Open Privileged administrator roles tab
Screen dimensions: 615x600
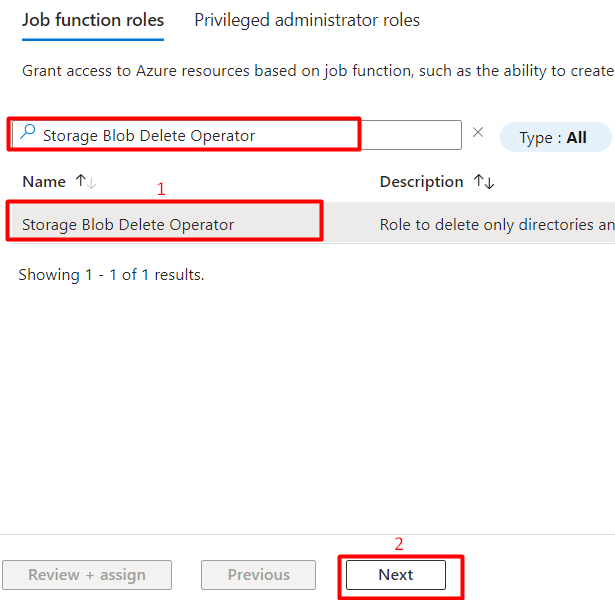[307, 20]
